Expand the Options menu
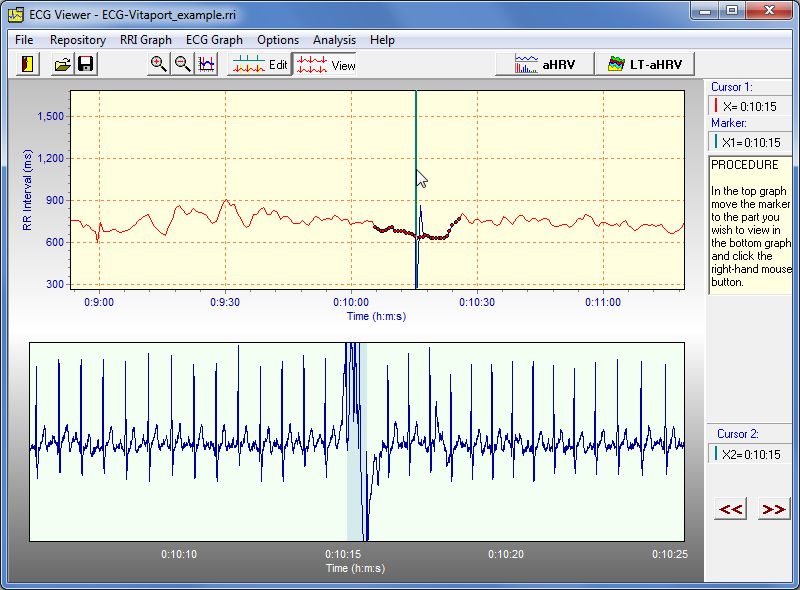800x590 pixels. (278, 40)
